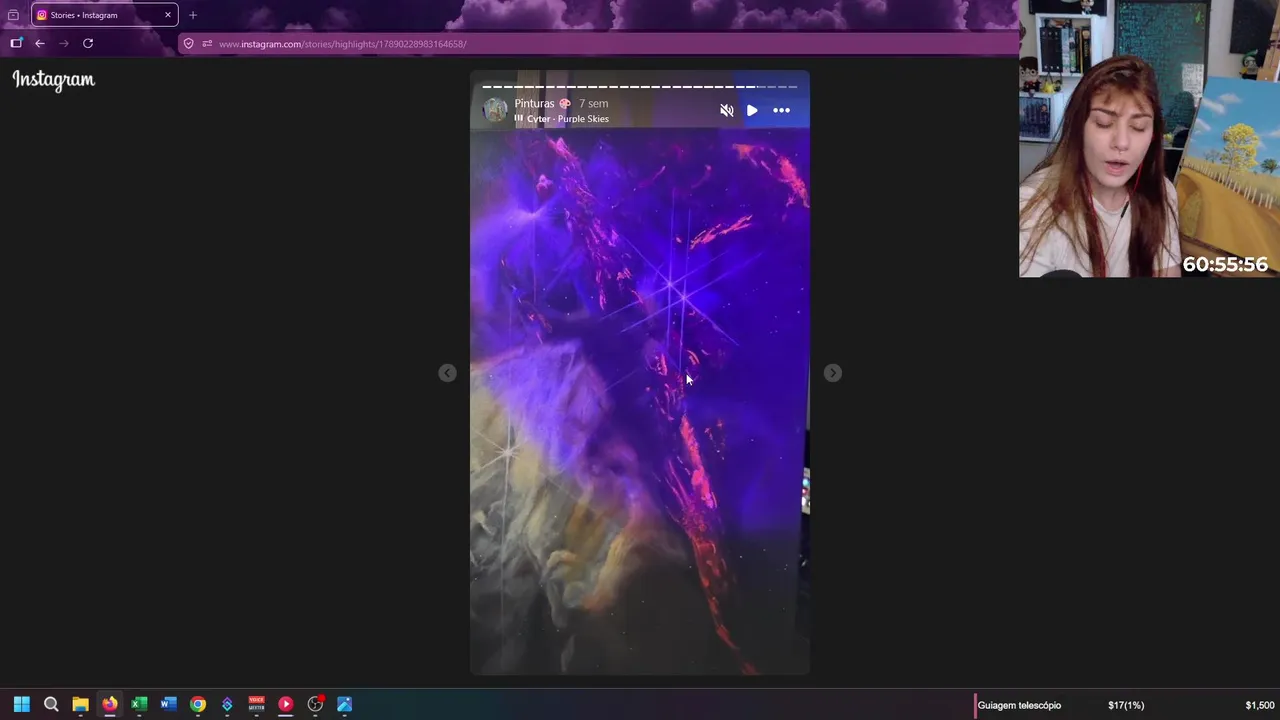This screenshot has width=1280, height=720.
Task: Open the purple diamond app in taskbar
Action: coord(227,704)
